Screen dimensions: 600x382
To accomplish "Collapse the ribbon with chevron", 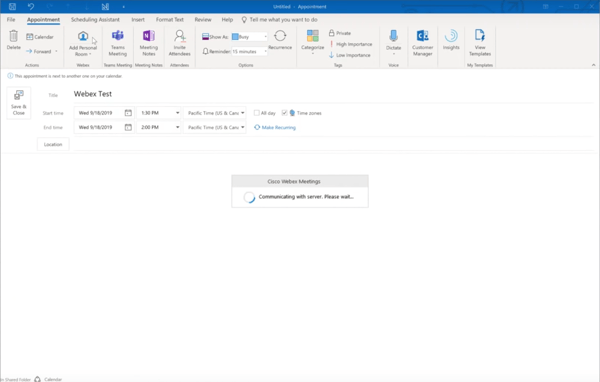I will 593,65.
